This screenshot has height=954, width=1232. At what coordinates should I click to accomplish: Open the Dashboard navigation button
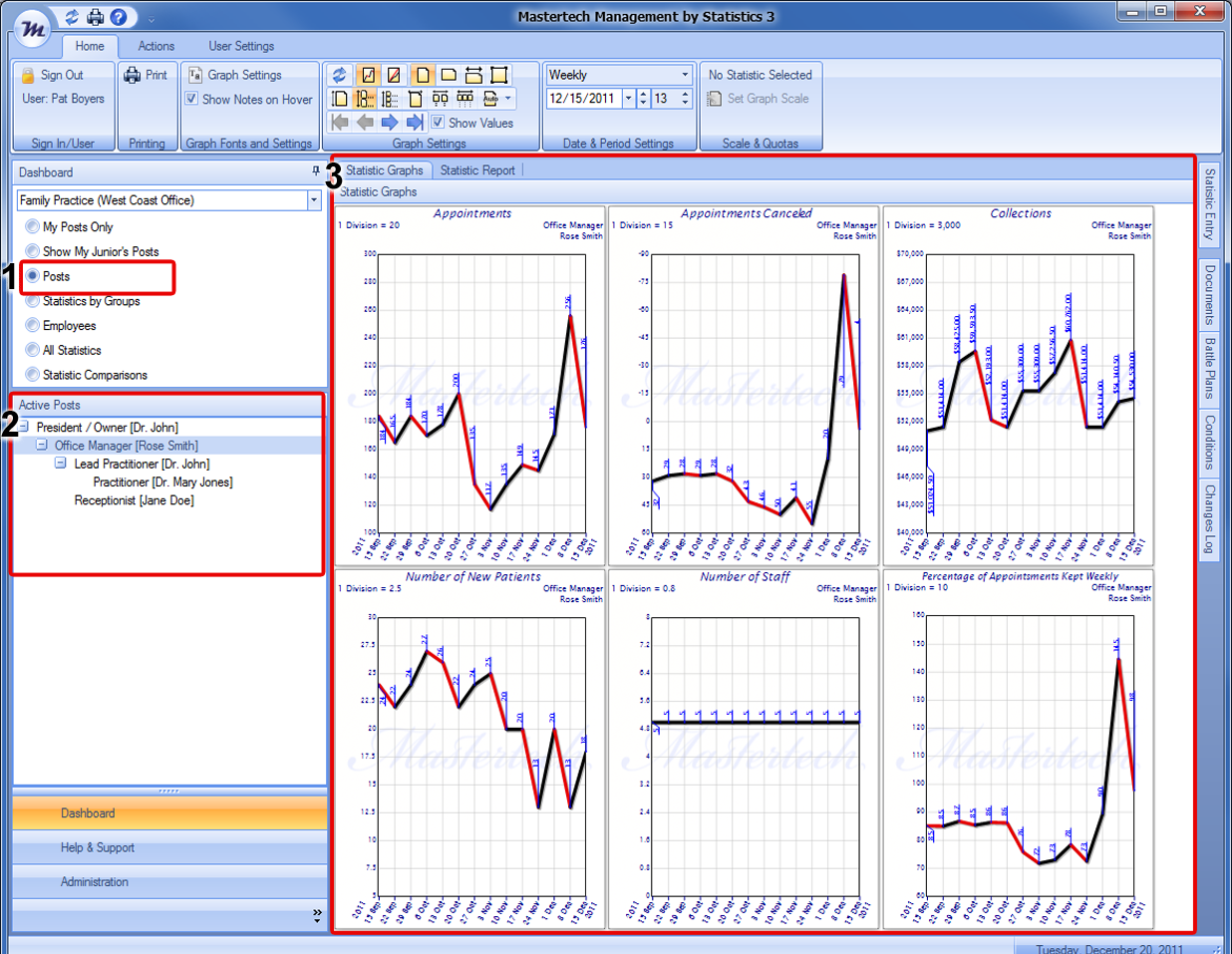pyautogui.click(x=169, y=813)
